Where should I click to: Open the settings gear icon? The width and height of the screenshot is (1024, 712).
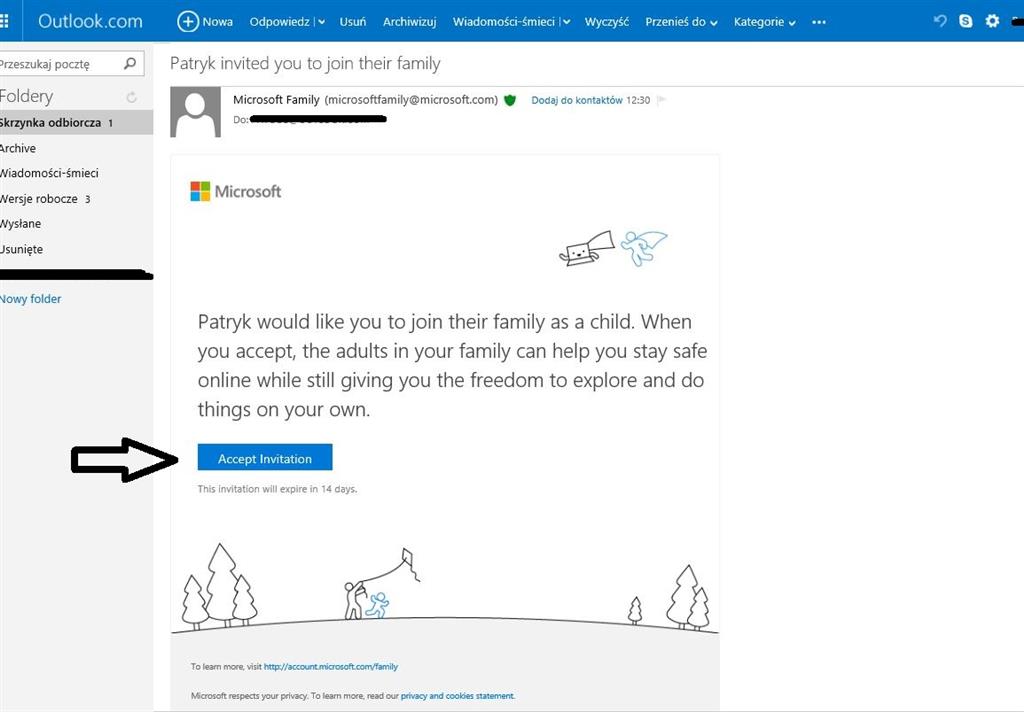[x=992, y=21]
